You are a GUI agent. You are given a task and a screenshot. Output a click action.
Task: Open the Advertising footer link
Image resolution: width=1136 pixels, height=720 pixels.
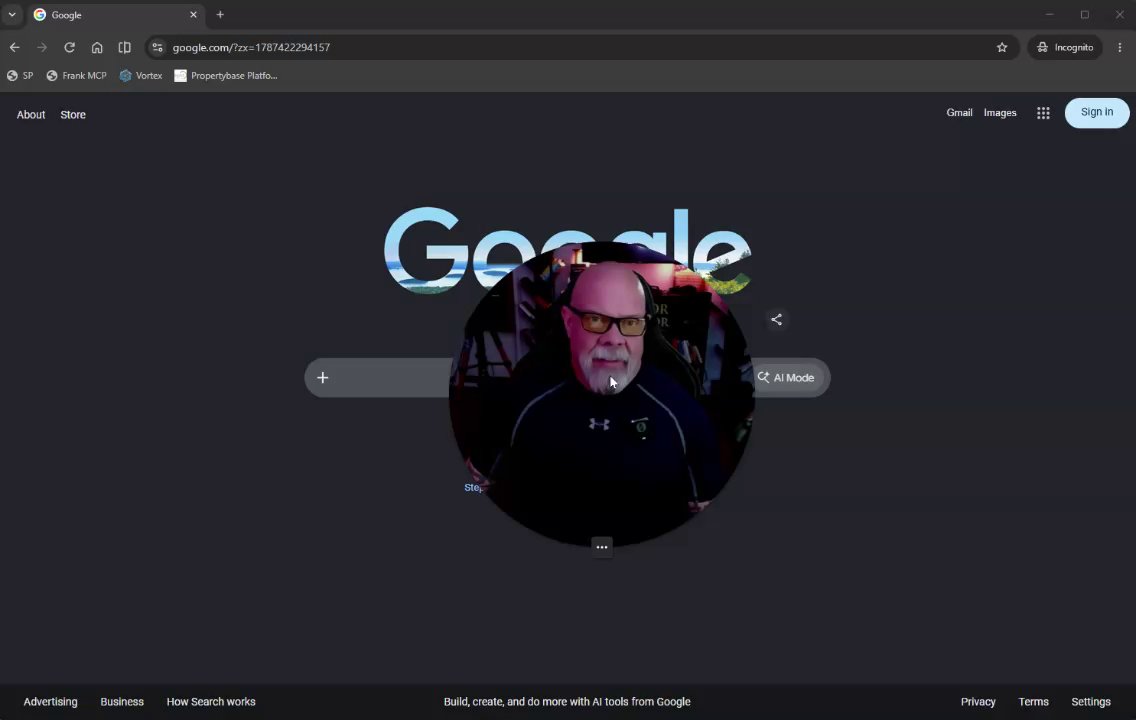coord(50,701)
